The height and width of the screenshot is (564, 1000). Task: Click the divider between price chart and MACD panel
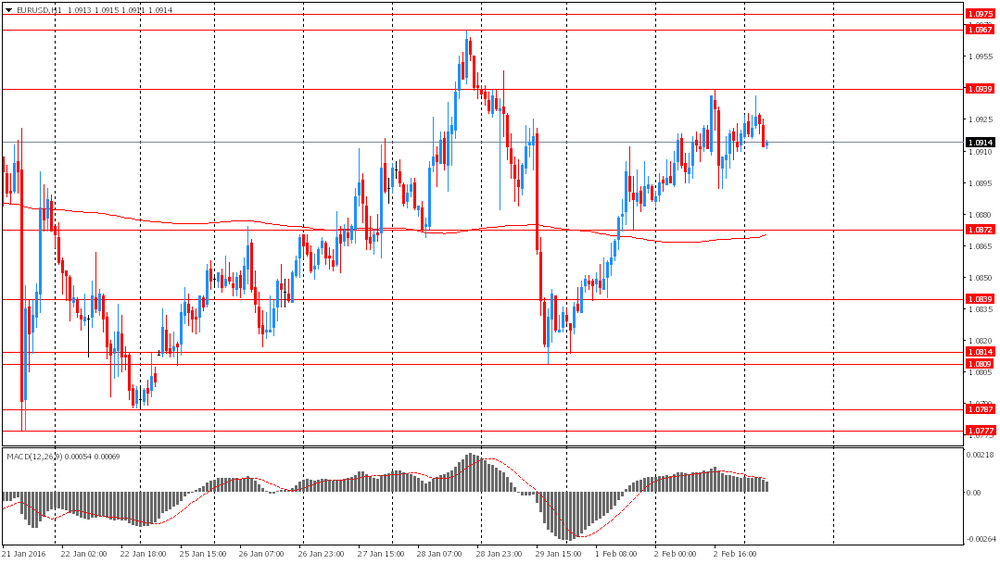click(480, 447)
